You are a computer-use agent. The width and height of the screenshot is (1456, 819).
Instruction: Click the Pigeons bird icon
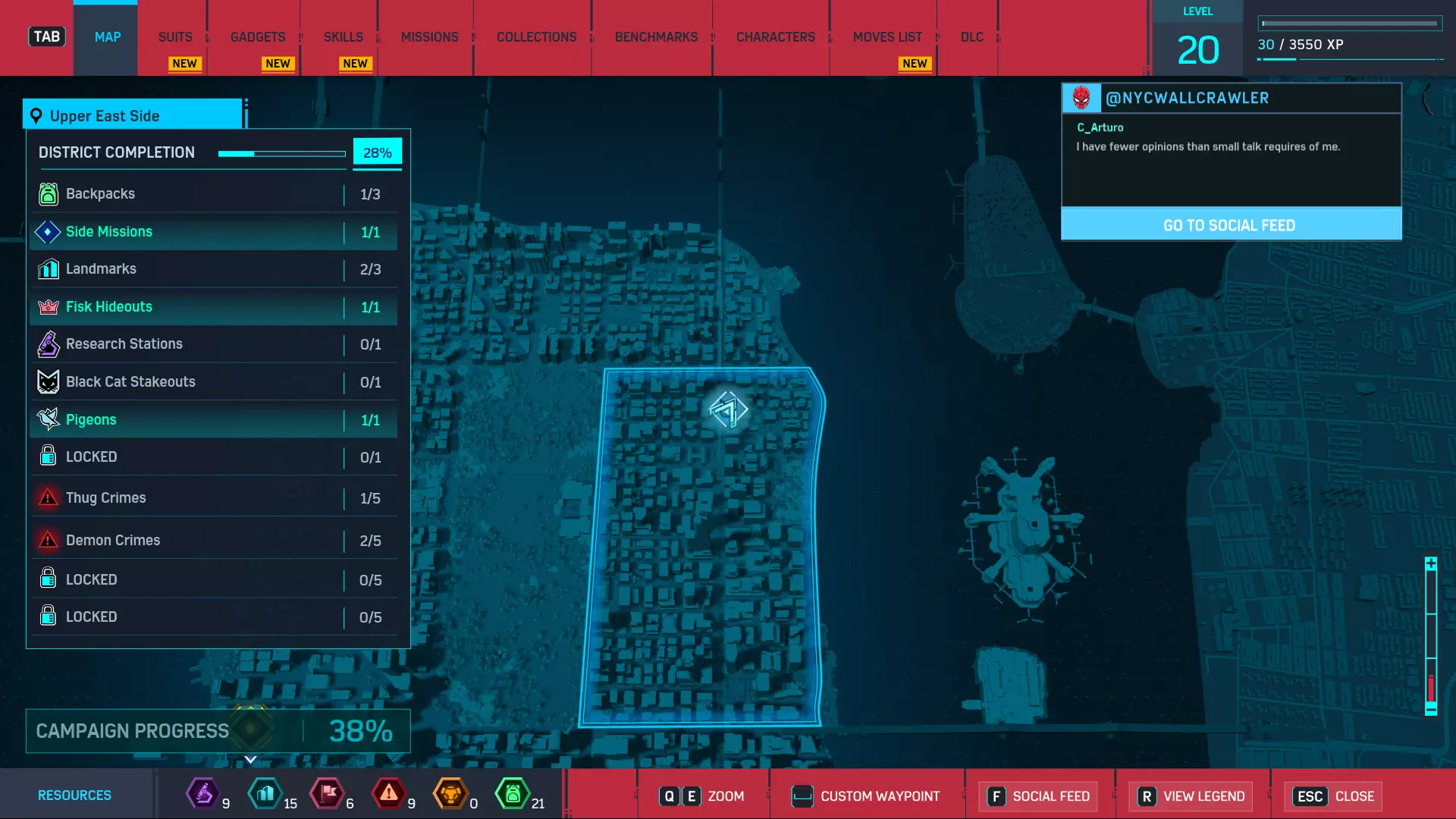point(48,419)
